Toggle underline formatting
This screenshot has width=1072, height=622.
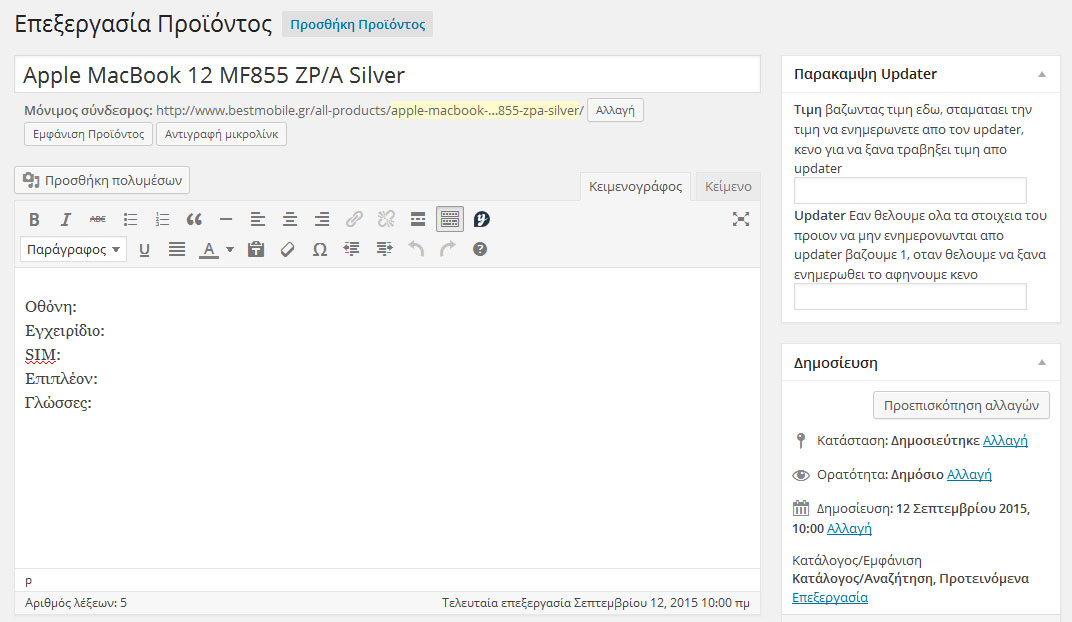click(144, 249)
